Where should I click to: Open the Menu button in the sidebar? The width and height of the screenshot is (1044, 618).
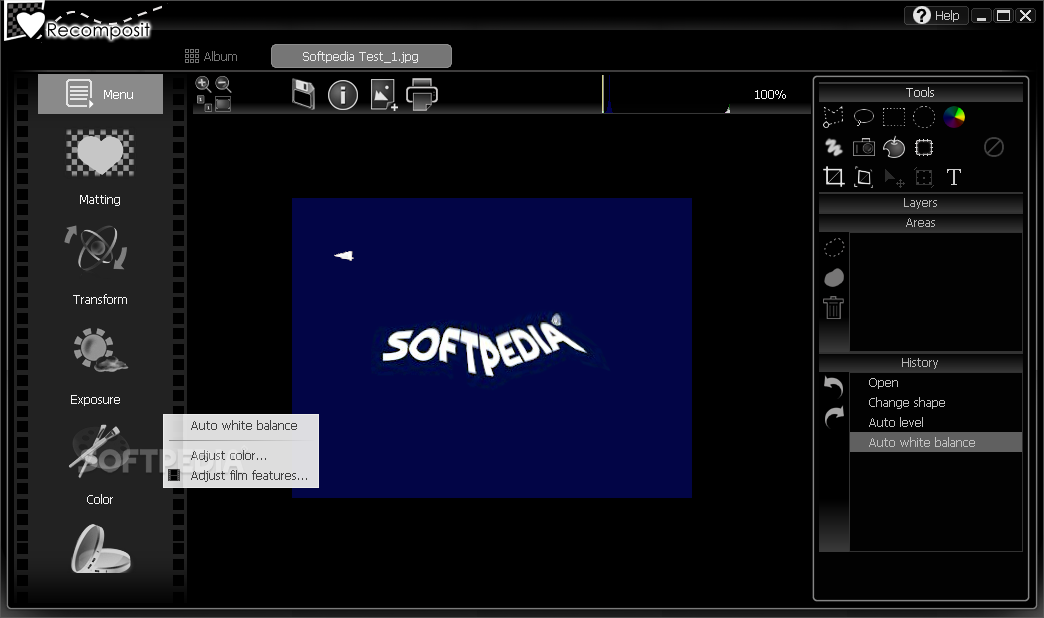(x=100, y=94)
